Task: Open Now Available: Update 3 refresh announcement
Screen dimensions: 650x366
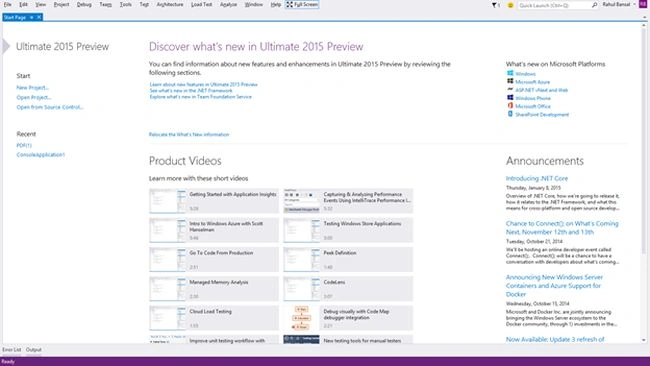Action: tap(555, 339)
